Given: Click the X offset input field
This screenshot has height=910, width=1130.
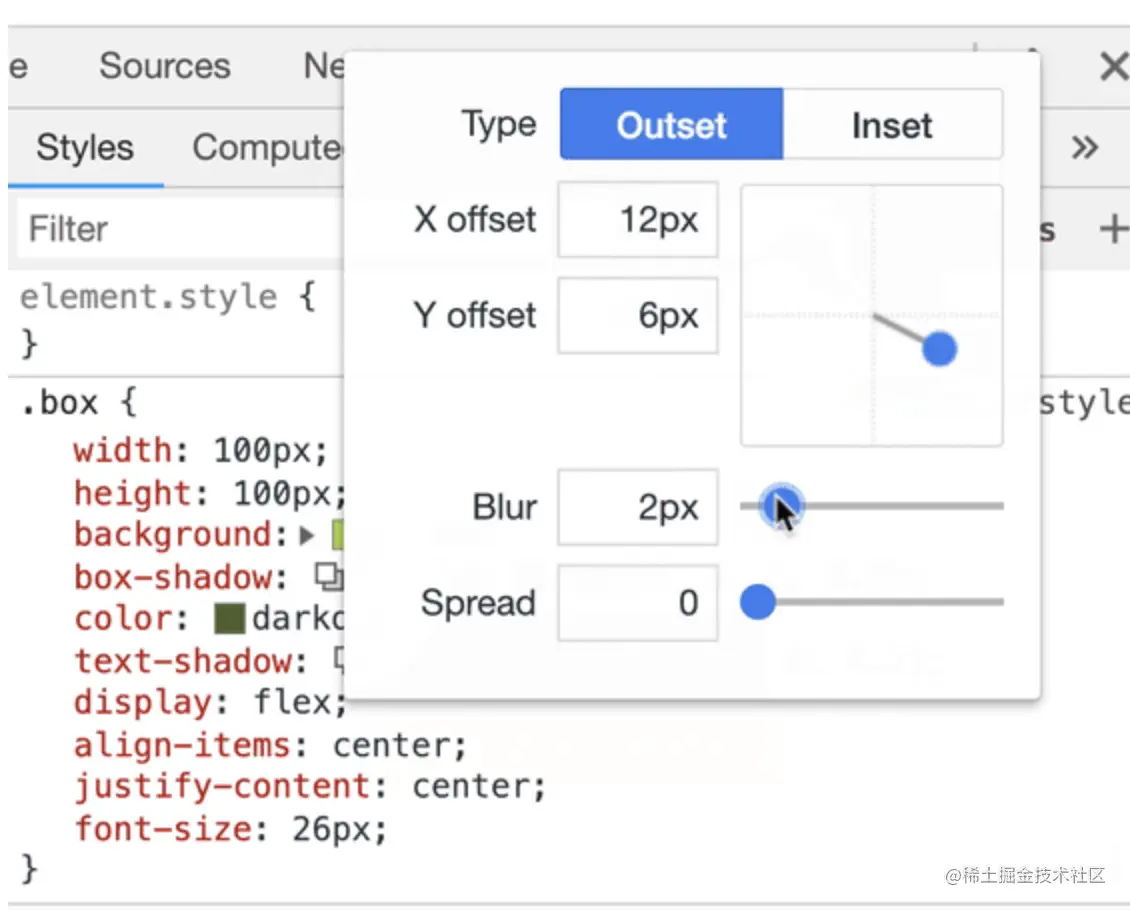Looking at the screenshot, I should [x=638, y=220].
